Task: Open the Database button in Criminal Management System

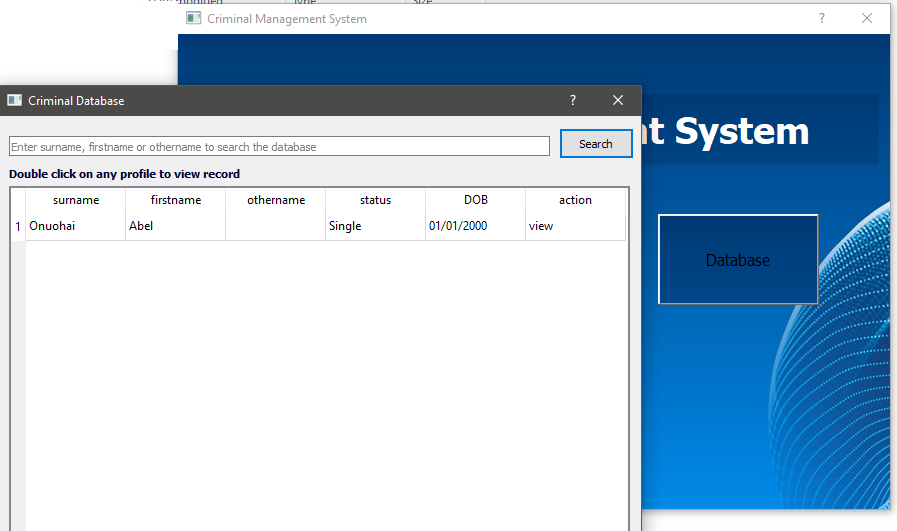Action: 738,259
